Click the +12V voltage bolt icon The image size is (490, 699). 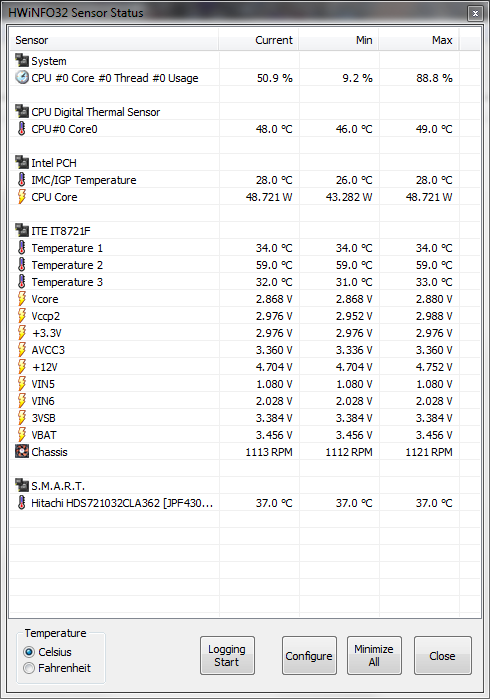(21, 366)
